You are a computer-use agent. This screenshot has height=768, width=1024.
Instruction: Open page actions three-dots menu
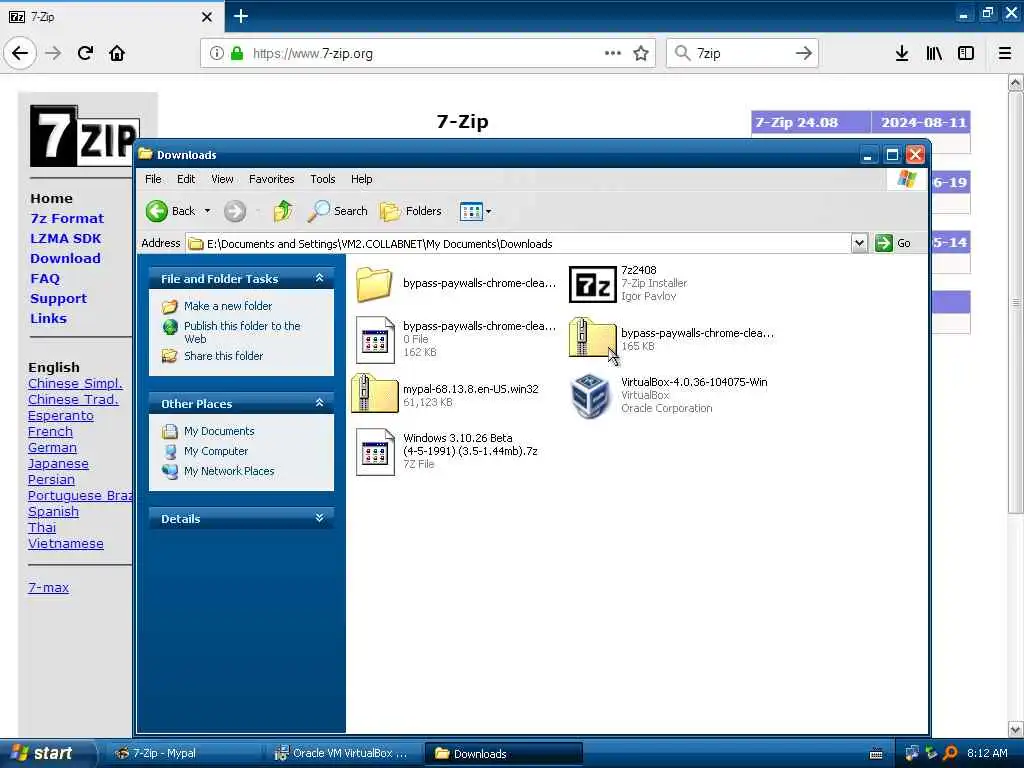tap(613, 53)
